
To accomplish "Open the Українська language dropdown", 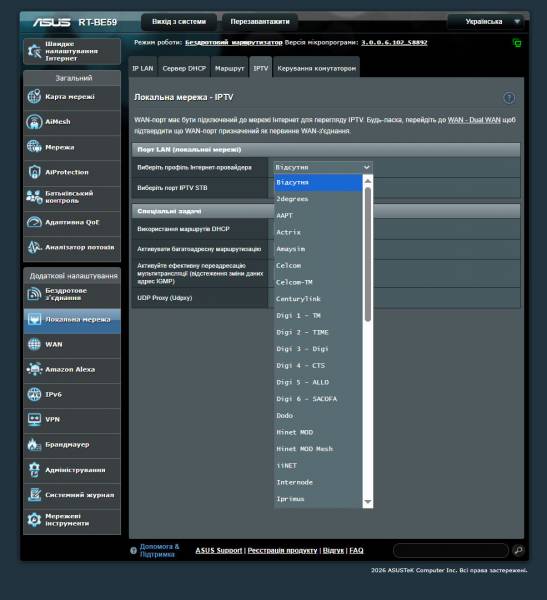I will pos(487,21).
